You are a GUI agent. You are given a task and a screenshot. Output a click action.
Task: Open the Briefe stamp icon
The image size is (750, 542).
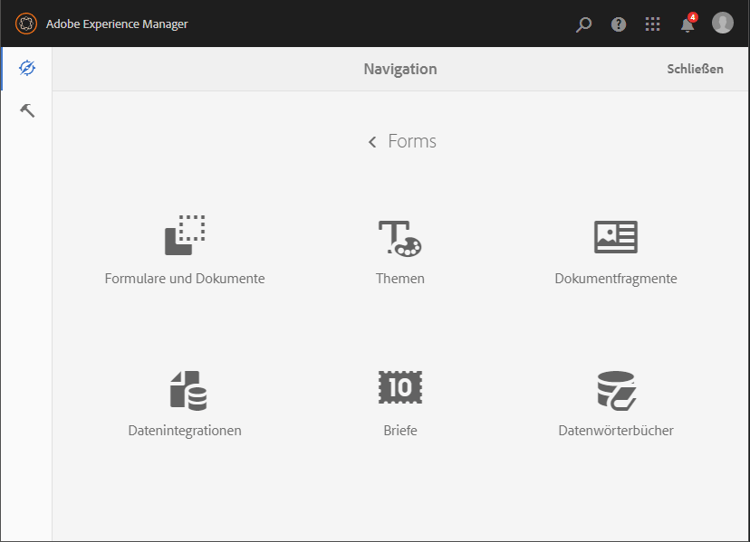pyautogui.click(x=400, y=387)
